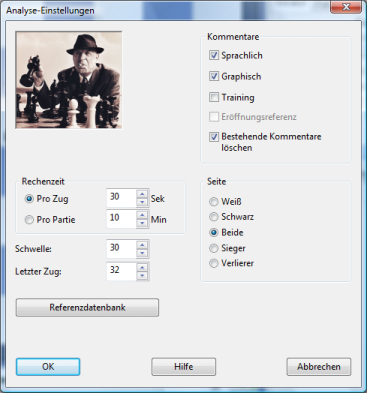This screenshot has height=393, width=367.
Task: Confirm settings with OK button
Action: click(48, 367)
